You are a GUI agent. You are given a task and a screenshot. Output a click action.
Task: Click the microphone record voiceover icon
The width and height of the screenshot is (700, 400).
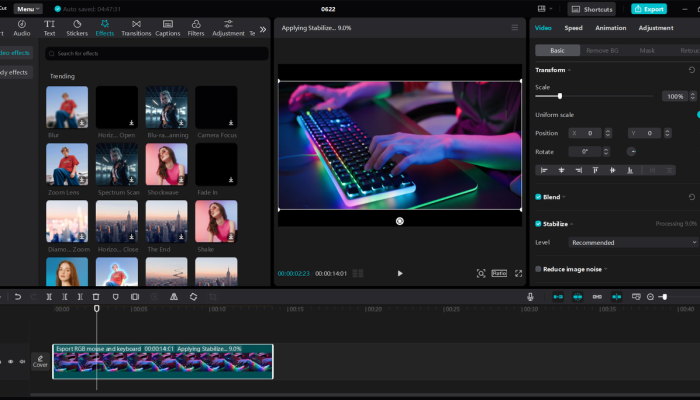tap(531, 297)
